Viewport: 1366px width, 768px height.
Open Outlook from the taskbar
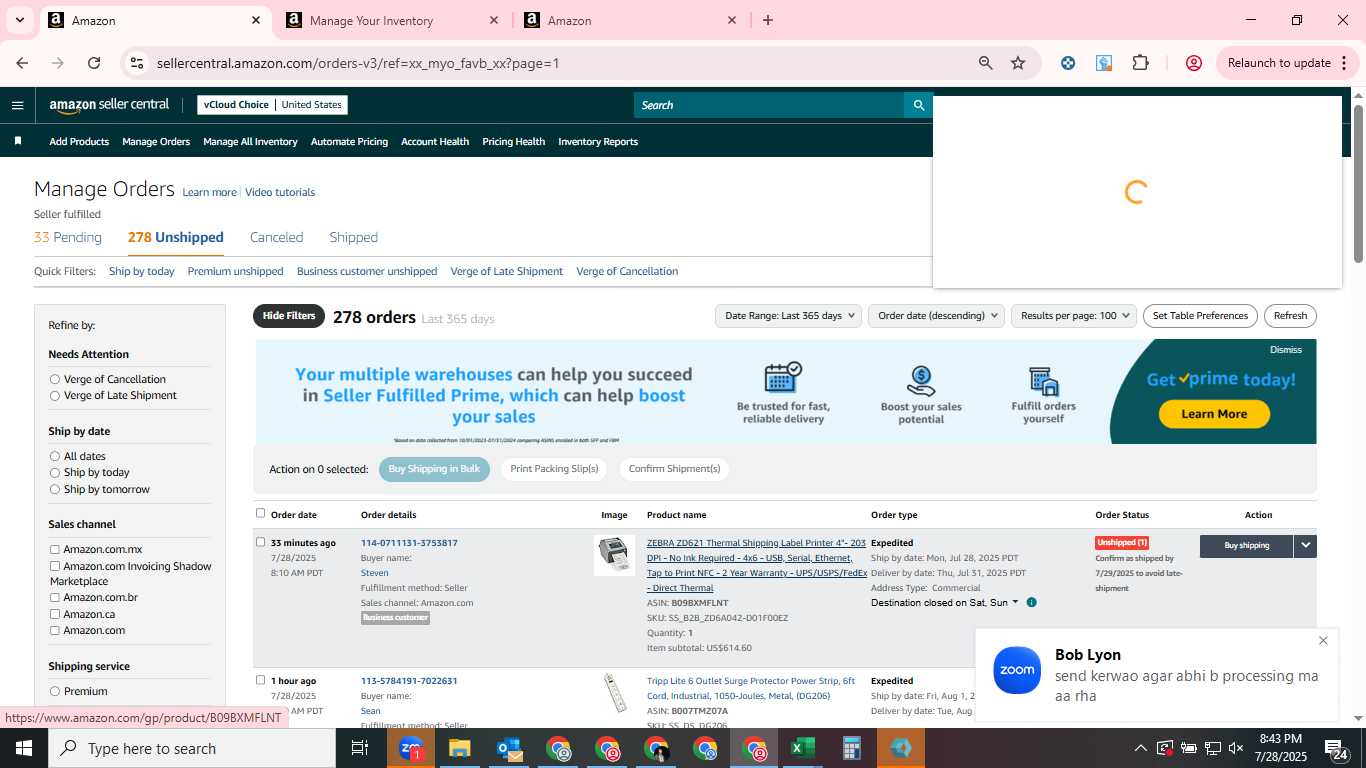coord(509,748)
